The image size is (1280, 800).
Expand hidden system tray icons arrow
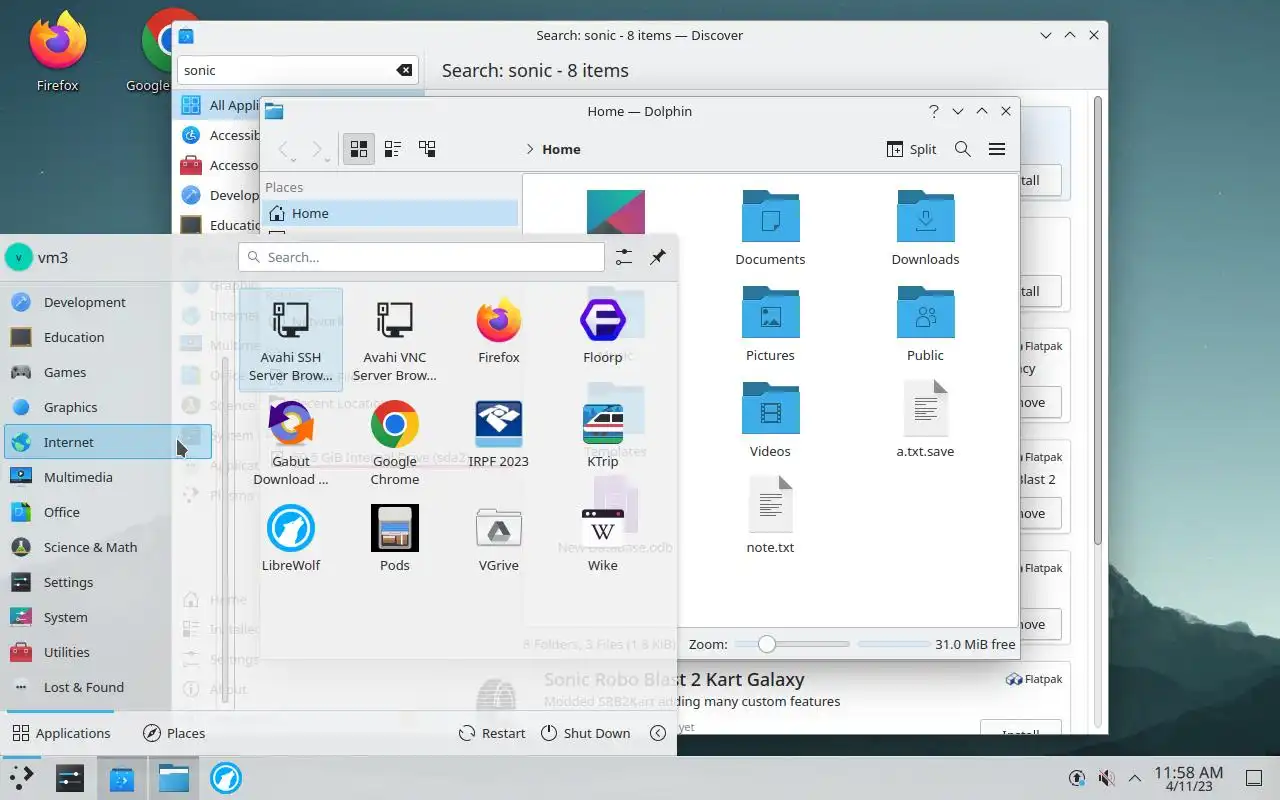click(1135, 778)
